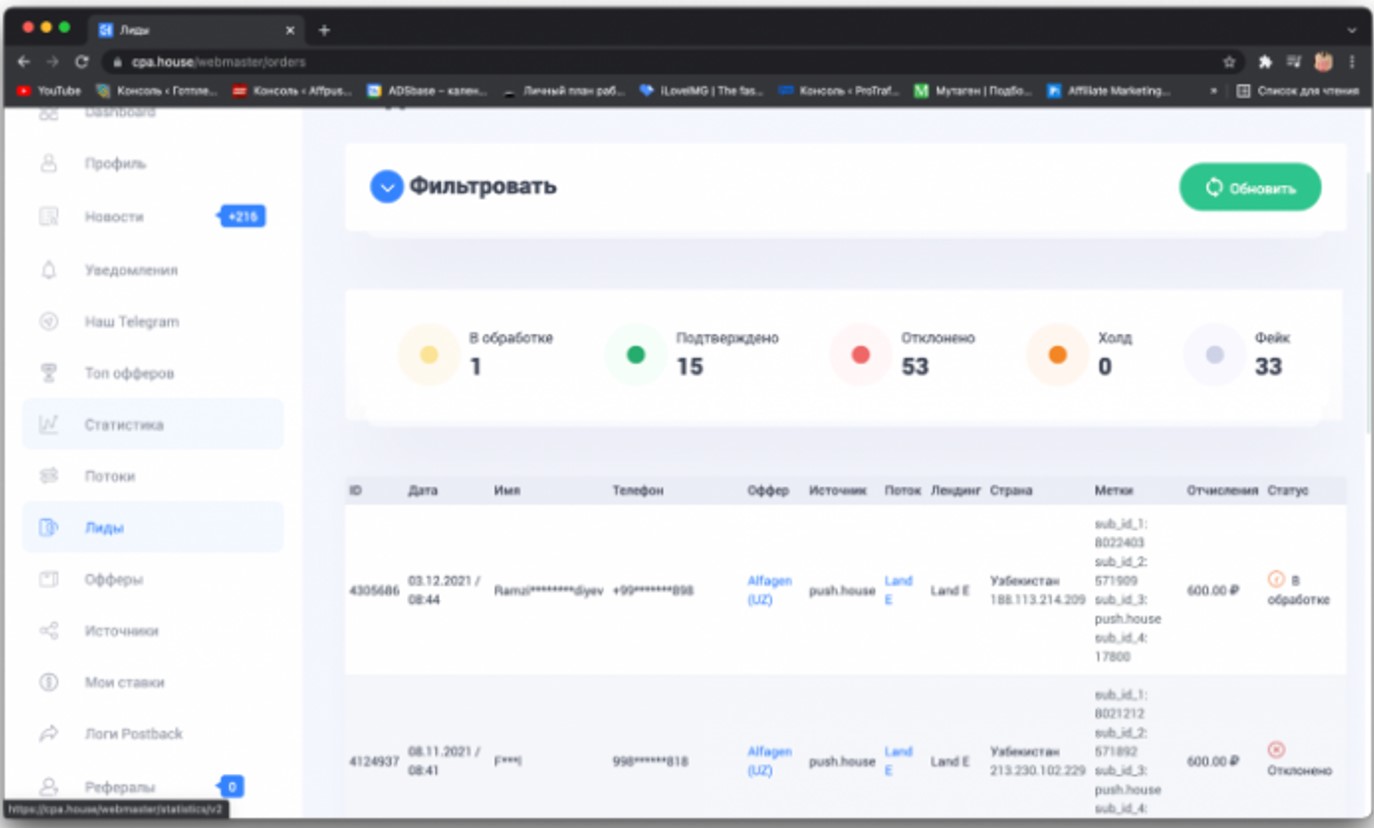1374x829 pixels.
Task: Click the Отчисления column header
Action: [1222, 491]
